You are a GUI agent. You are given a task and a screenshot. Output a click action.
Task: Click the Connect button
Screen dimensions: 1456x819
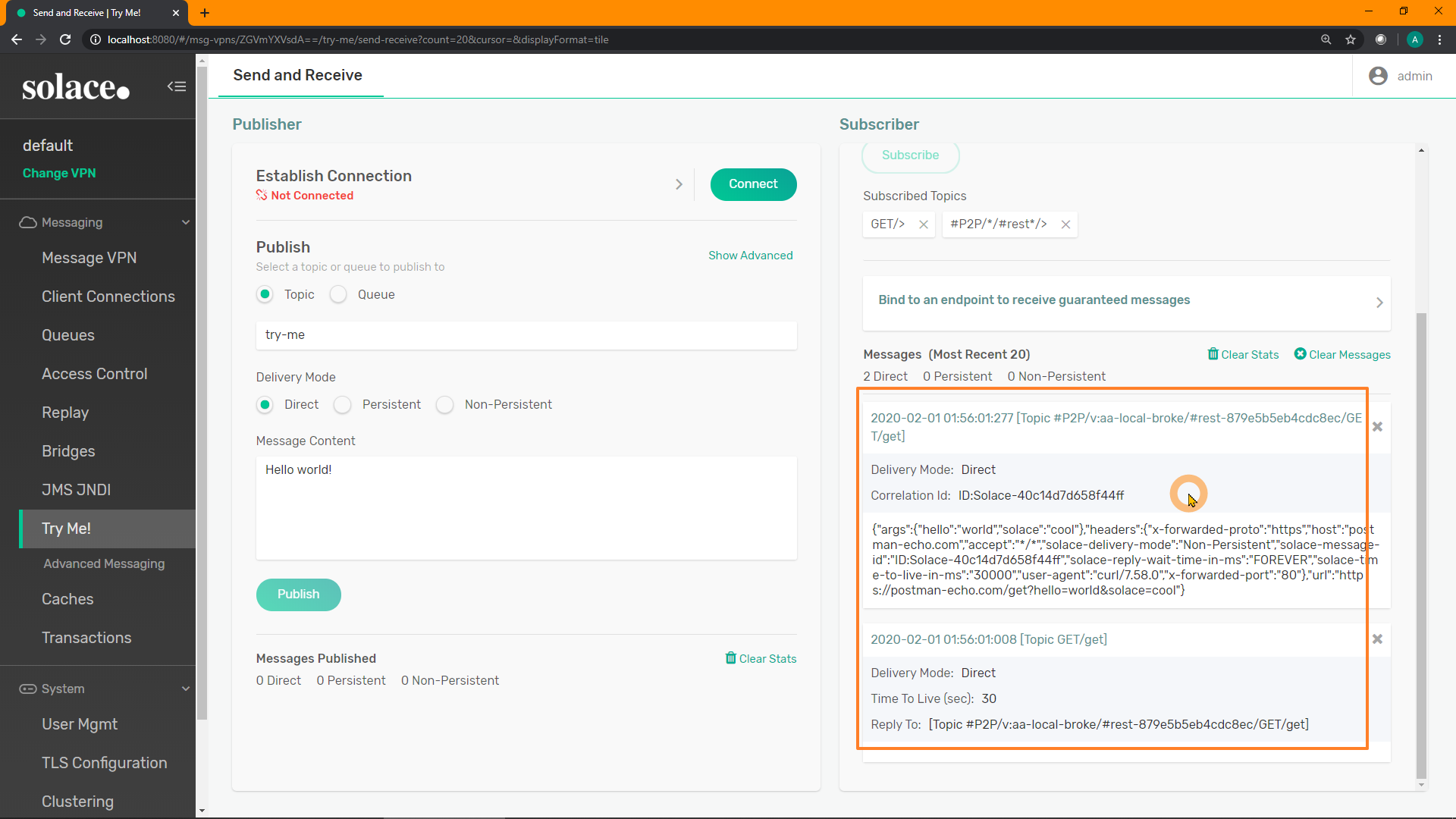click(753, 184)
